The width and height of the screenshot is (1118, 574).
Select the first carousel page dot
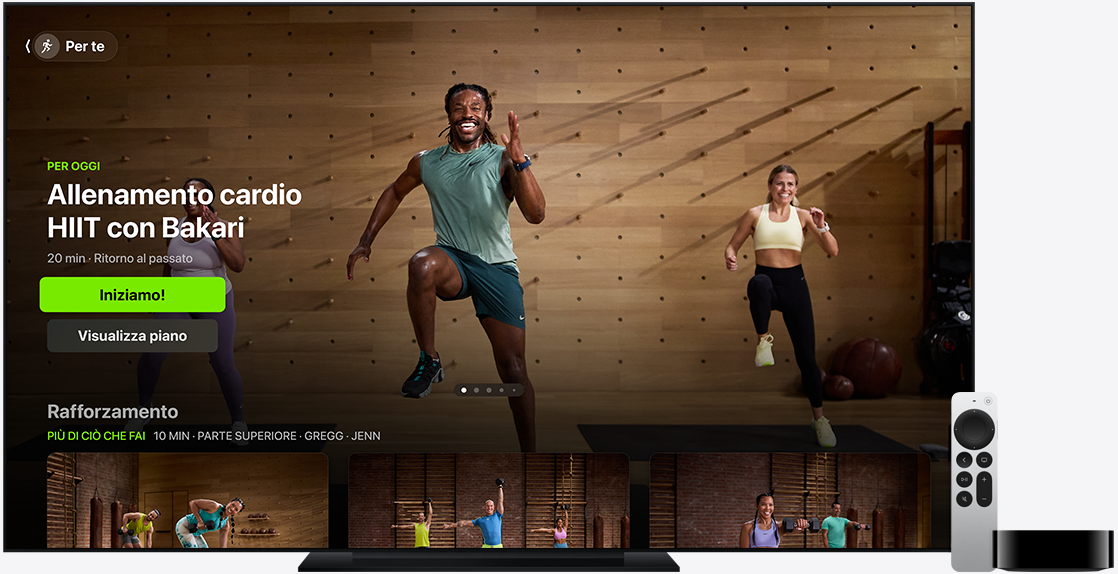coord(463,390)
